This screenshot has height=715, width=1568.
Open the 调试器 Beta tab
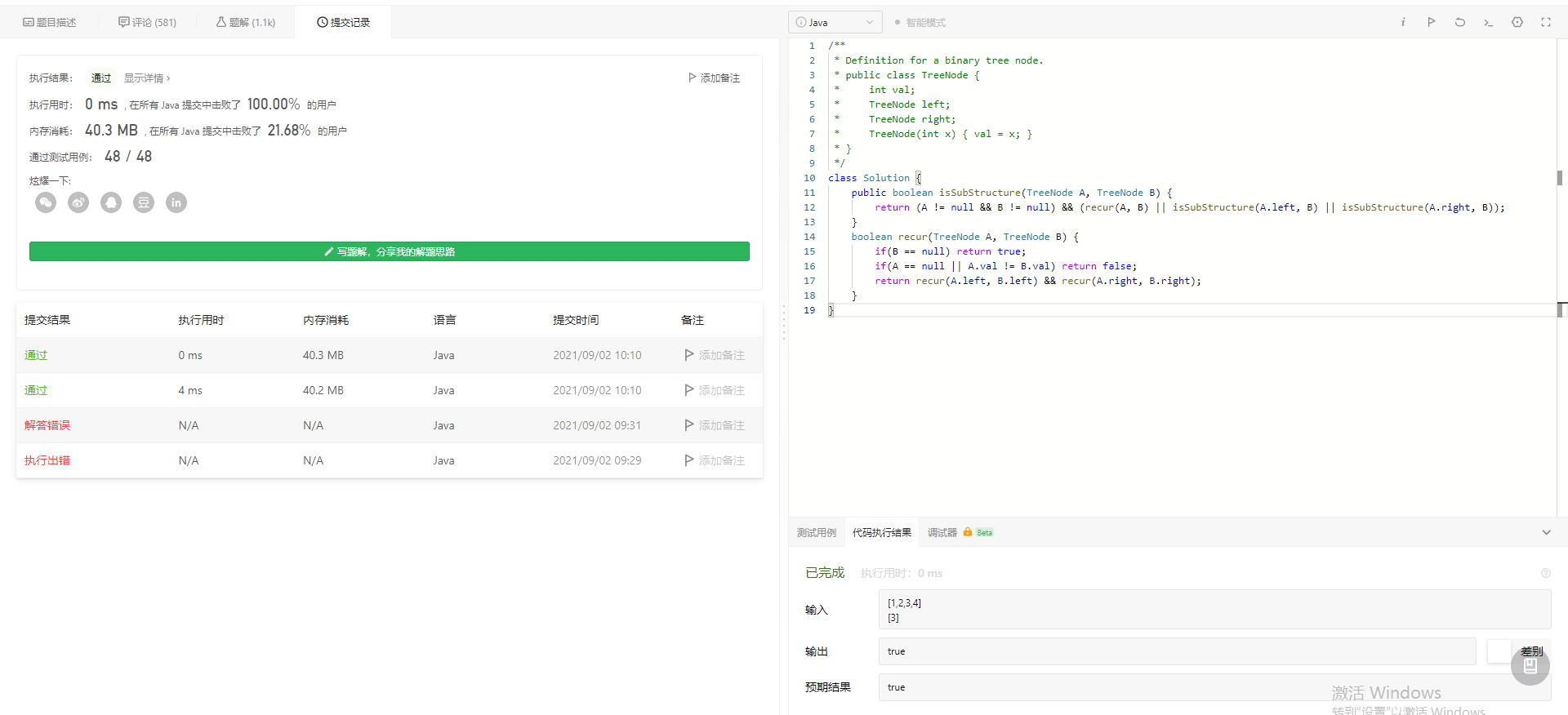(x=960, y=532)
